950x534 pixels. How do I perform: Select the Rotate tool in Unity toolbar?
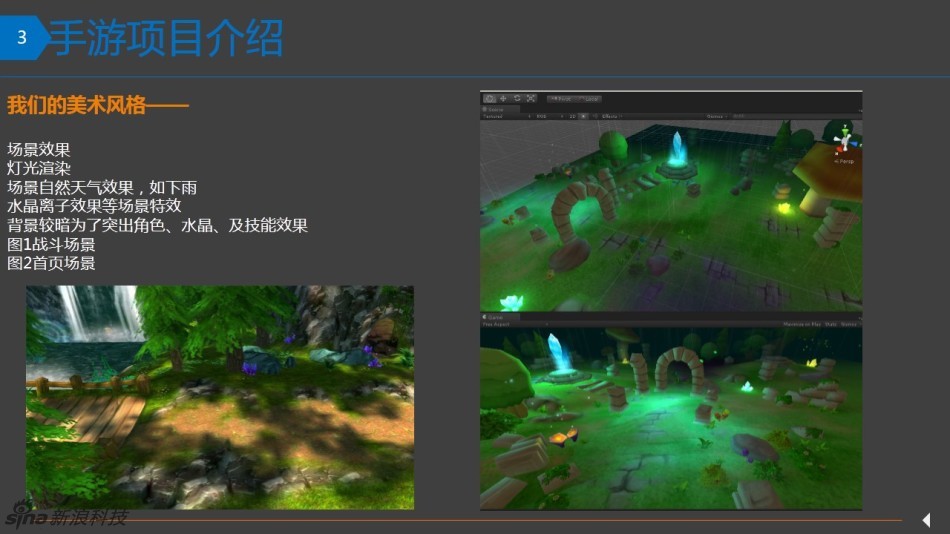(517, 98)
